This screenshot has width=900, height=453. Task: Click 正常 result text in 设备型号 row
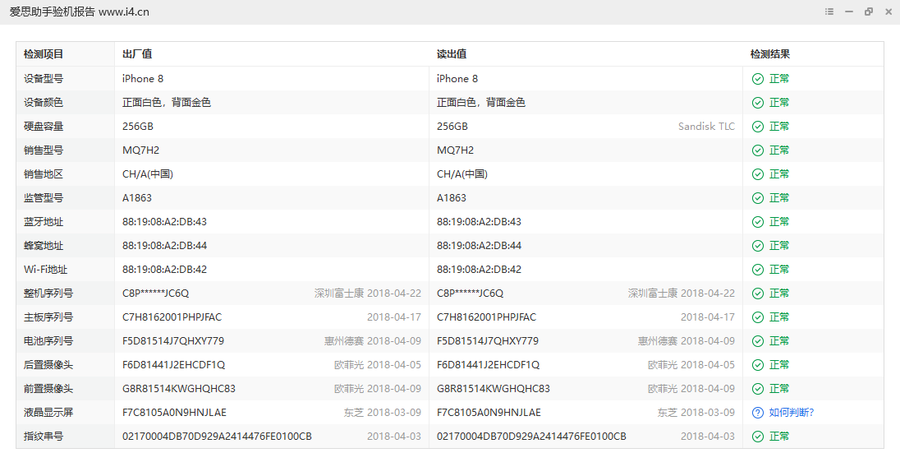(x=779, y=79)
